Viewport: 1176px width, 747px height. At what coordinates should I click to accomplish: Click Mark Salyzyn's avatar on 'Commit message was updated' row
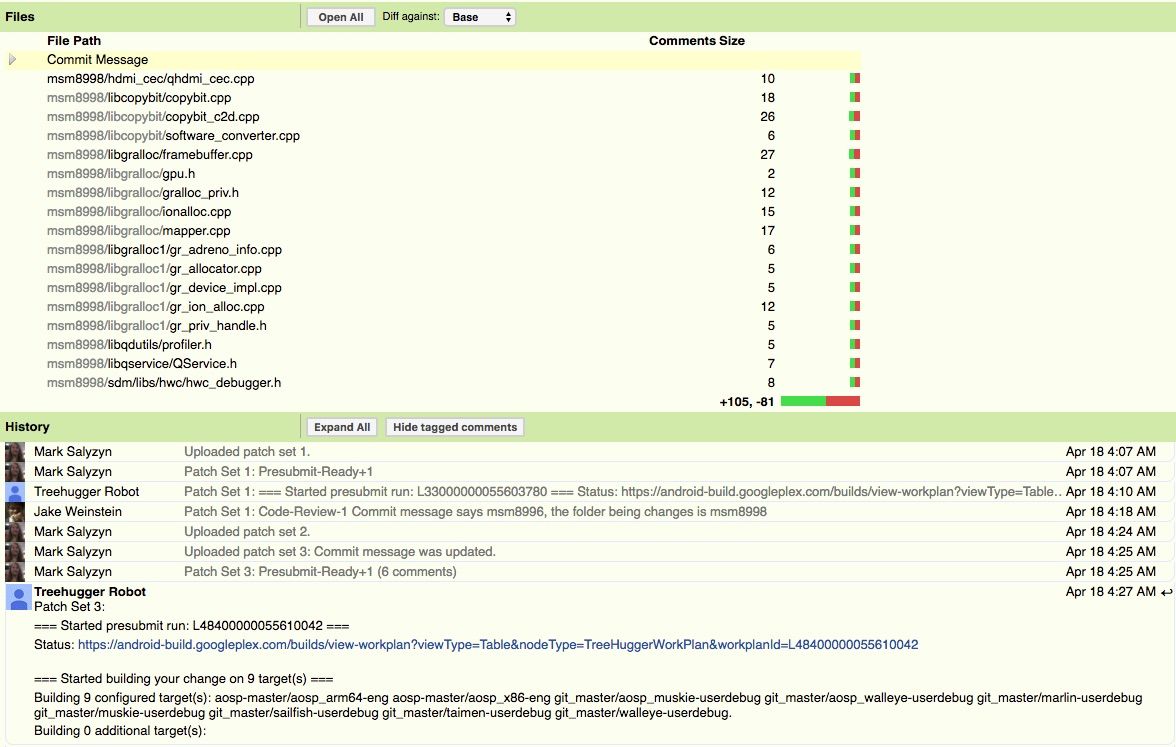point(15,551)
